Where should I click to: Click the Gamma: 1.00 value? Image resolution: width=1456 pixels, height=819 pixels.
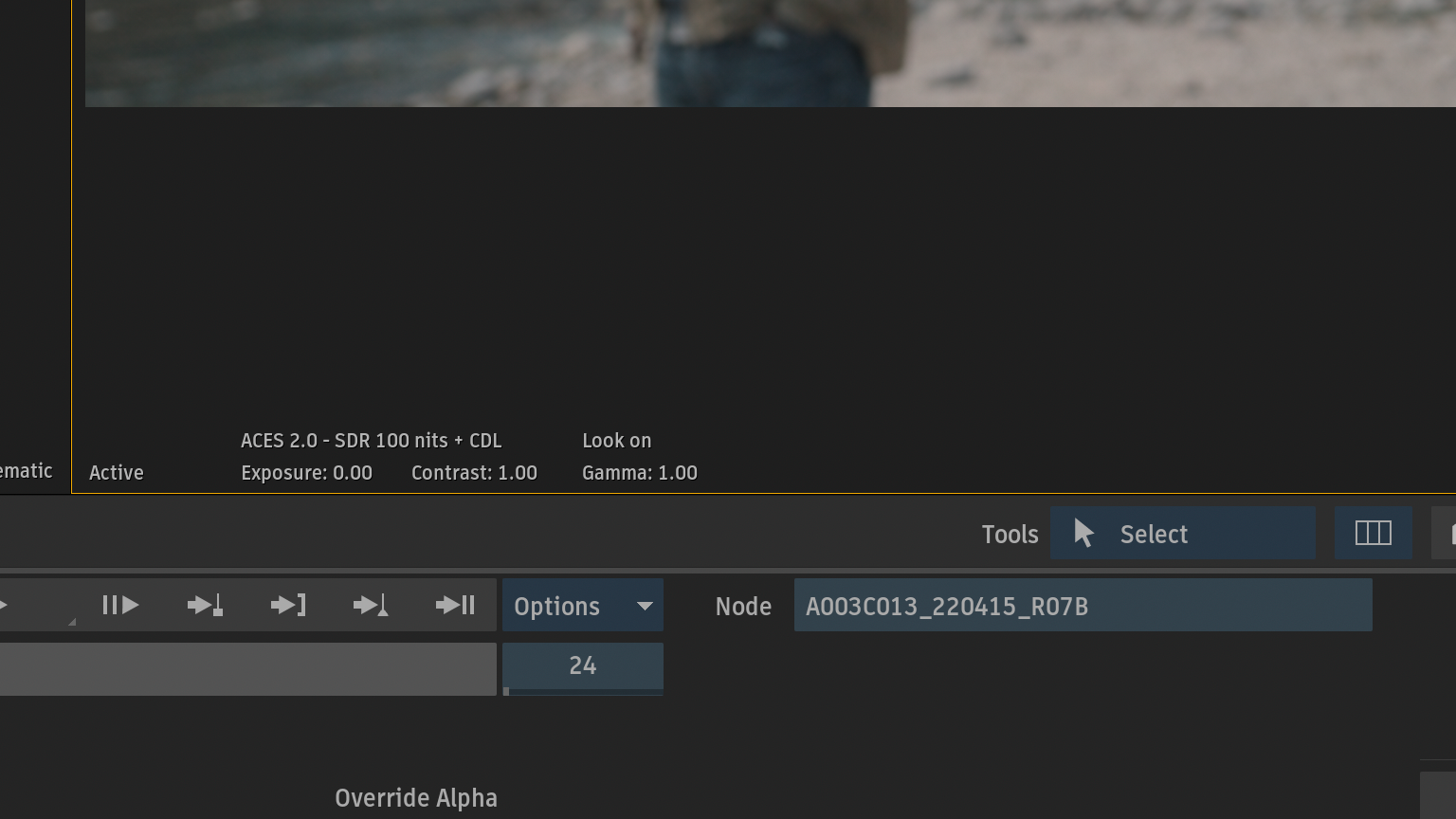639,473
